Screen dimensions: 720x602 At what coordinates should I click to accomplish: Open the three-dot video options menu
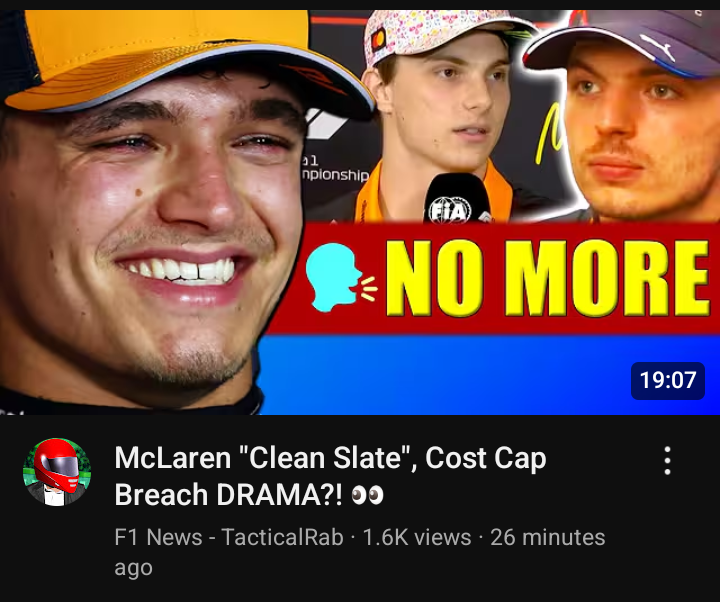[x=667, y=460]
